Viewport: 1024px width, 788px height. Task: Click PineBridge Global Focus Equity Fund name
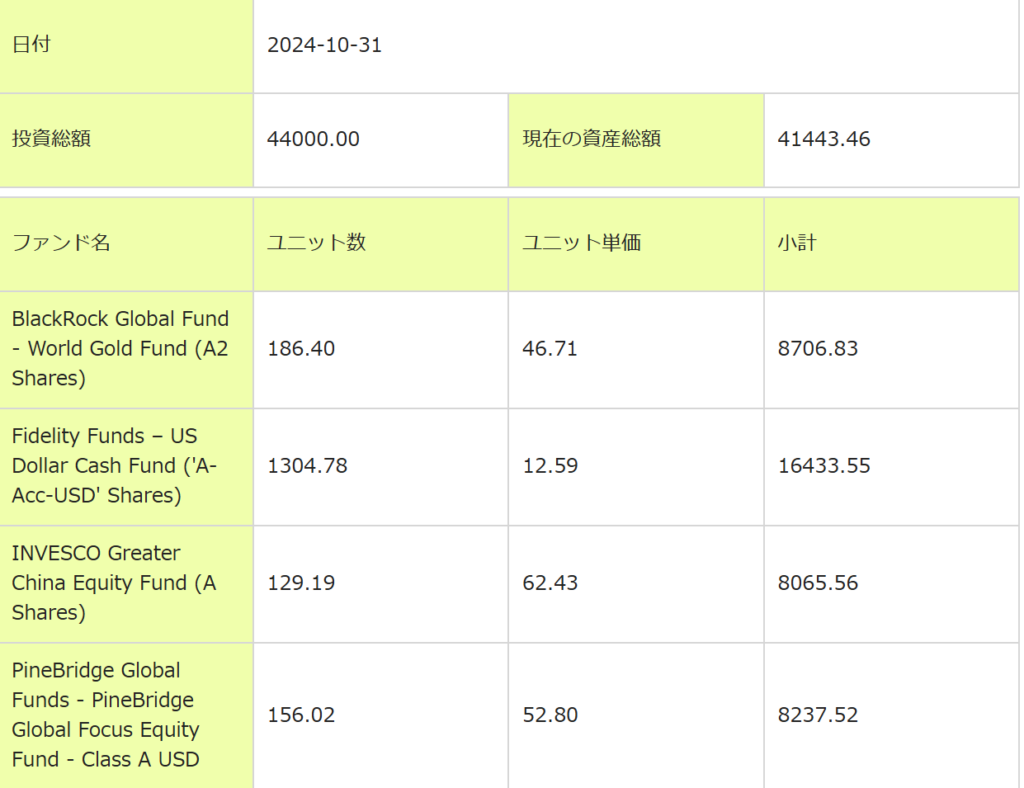point(106,715)
